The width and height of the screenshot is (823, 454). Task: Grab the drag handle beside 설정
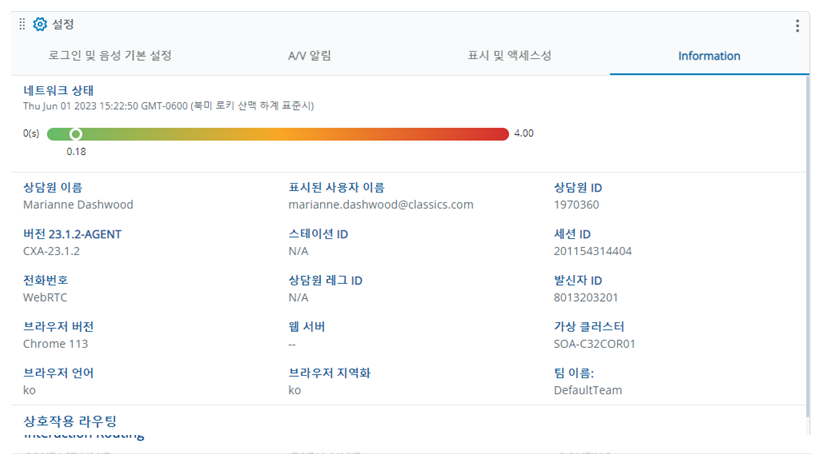tap(22, 24)
